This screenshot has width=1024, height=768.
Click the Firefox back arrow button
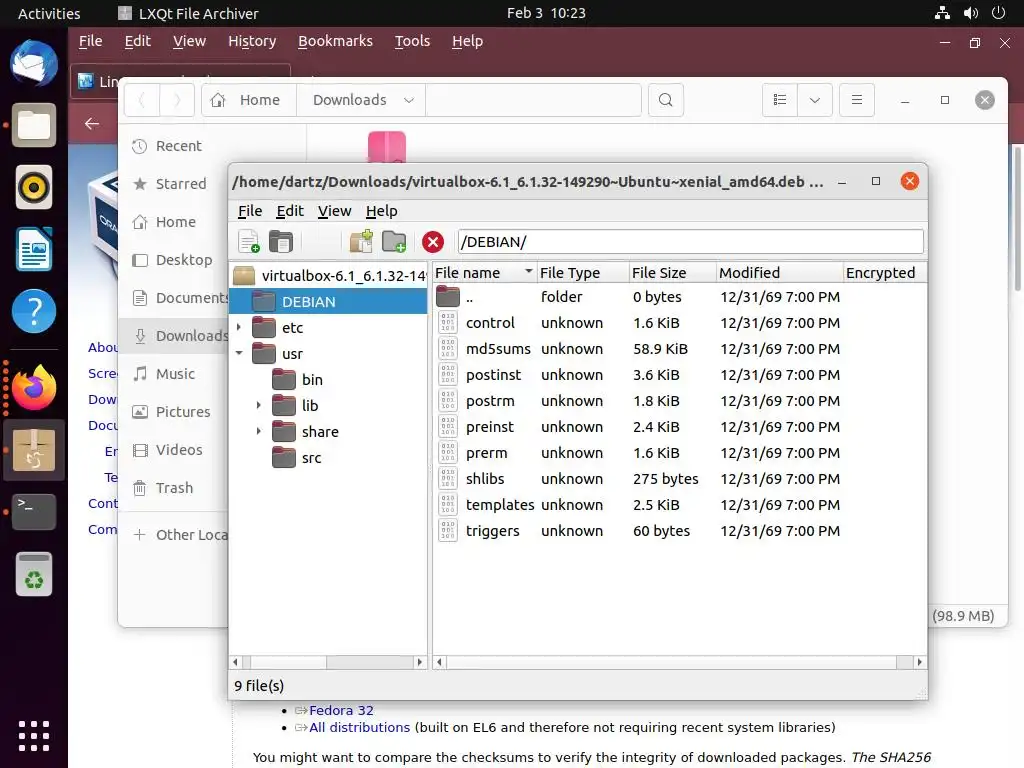pos(92,123)
